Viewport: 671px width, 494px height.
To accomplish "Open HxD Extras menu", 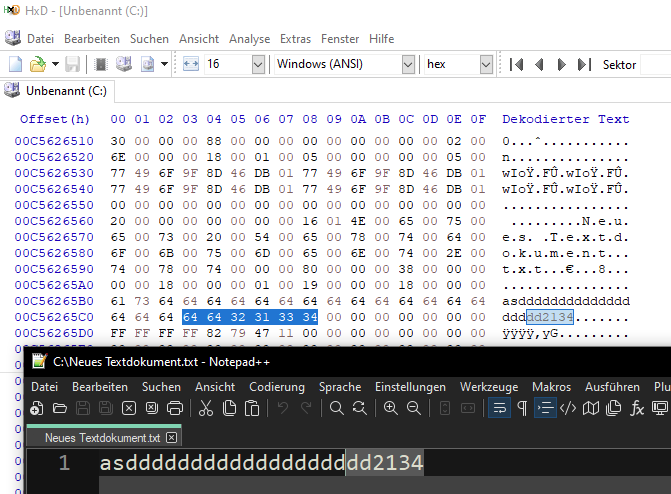I will click(x=295, y=39).
